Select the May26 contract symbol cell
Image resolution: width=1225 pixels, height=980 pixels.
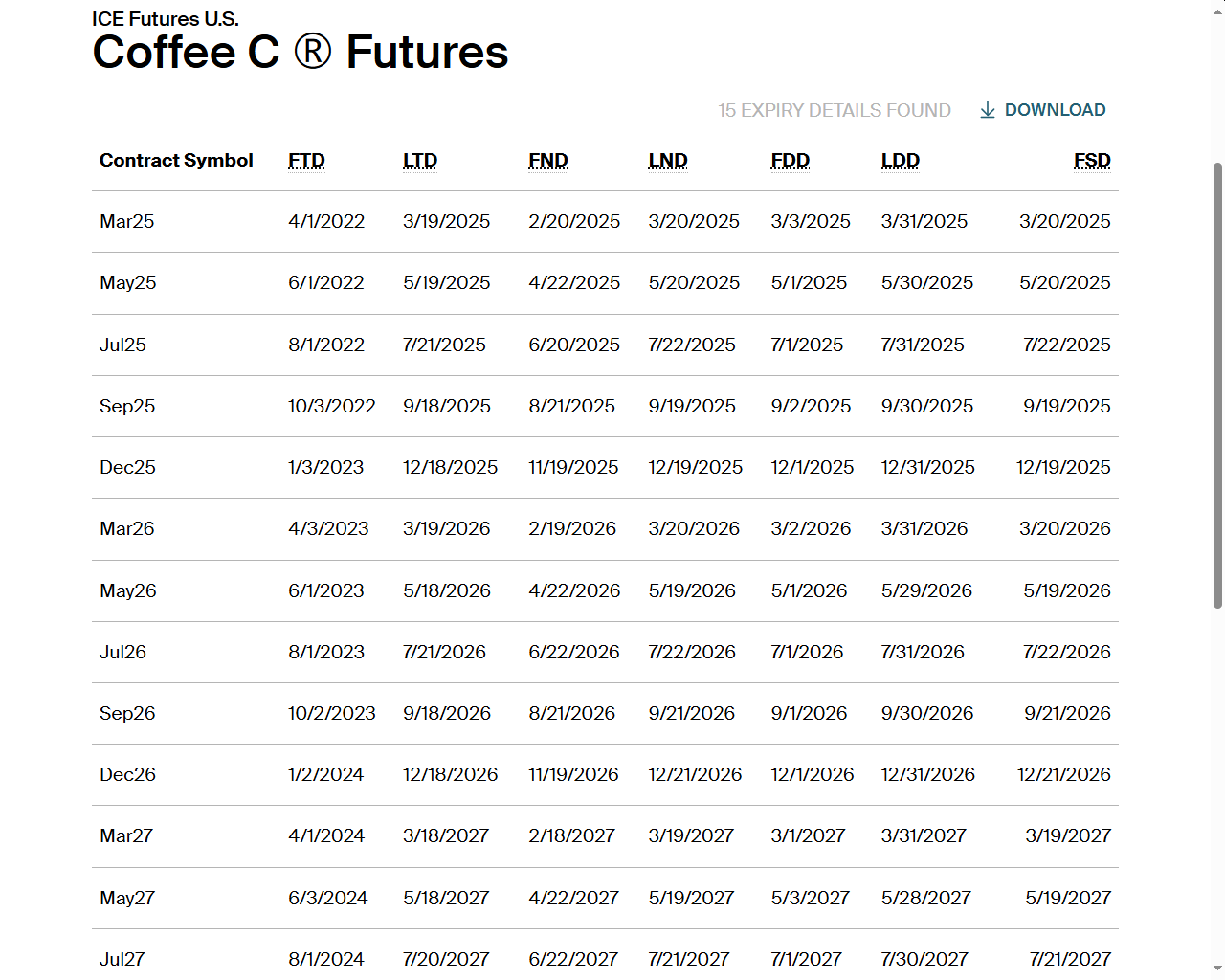click(128, 590)
